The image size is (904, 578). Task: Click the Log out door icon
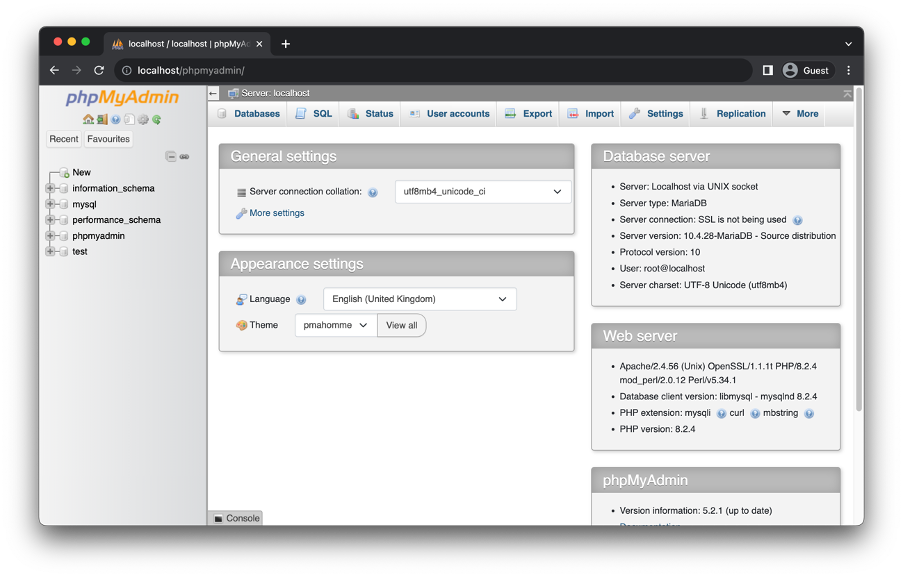point(102,119)
